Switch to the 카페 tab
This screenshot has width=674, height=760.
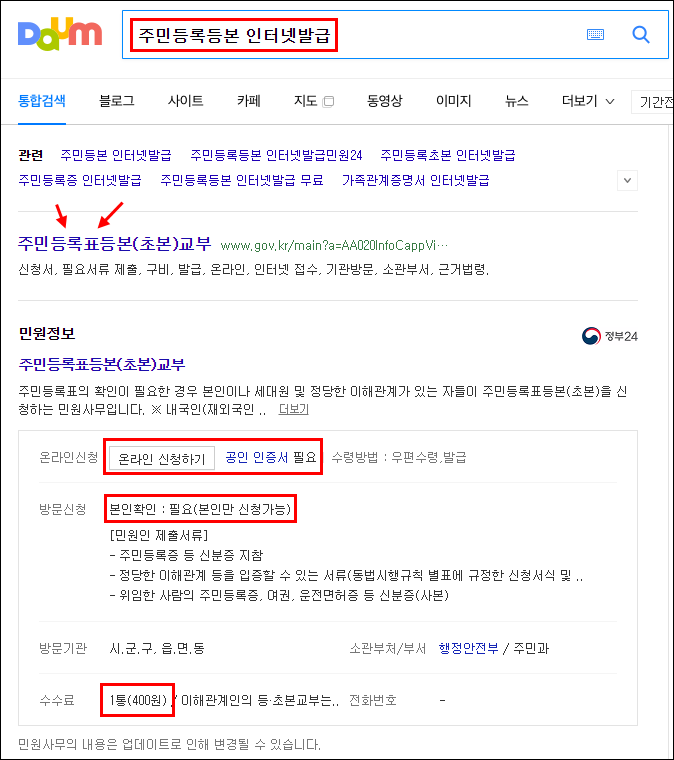pyautogui.click(x=249, y=101)
